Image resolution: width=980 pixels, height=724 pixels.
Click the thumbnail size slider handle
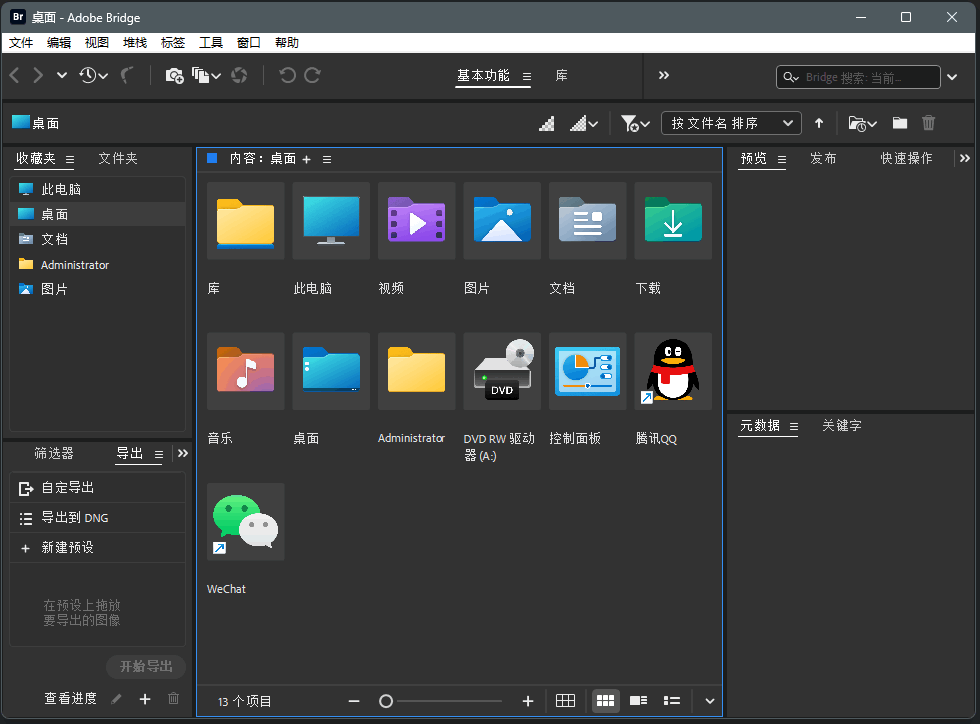click(x=386, y=701)
